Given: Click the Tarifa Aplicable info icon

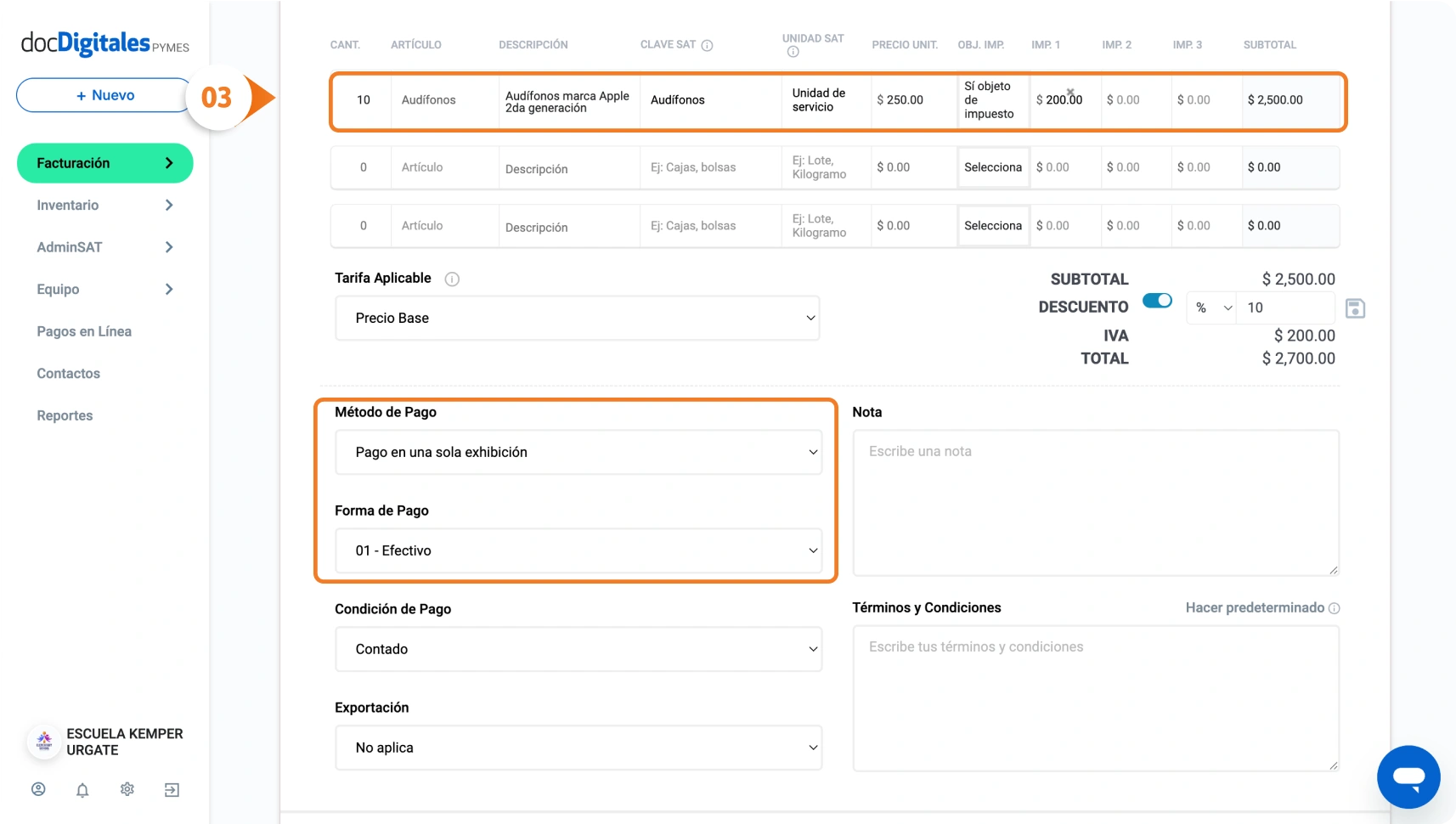Looking at the screenshot, I should click(x=453, y=279).
